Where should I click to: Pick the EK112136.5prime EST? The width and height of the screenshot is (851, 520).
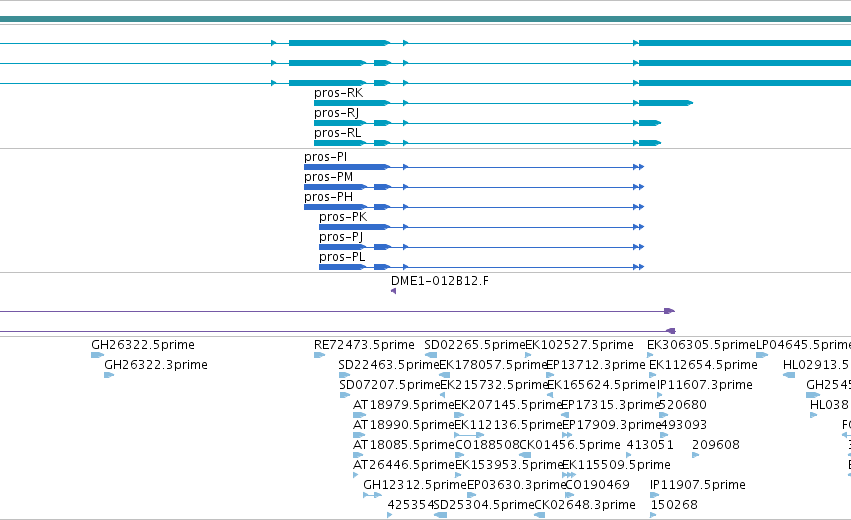(x=507, y=426)
